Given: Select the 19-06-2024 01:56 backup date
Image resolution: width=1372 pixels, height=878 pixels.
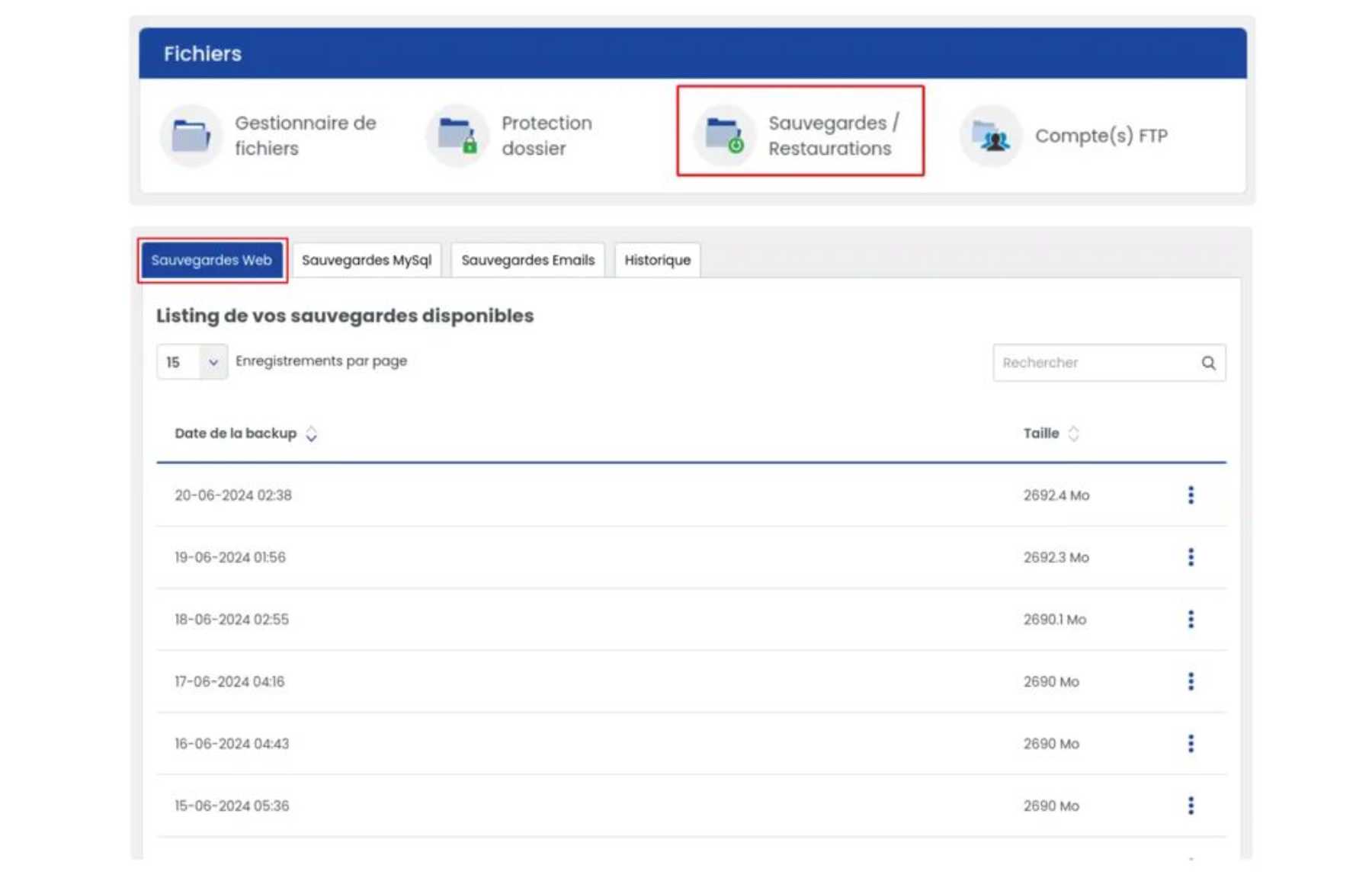Looking at the screenshot, I should [x=230, y=557].
